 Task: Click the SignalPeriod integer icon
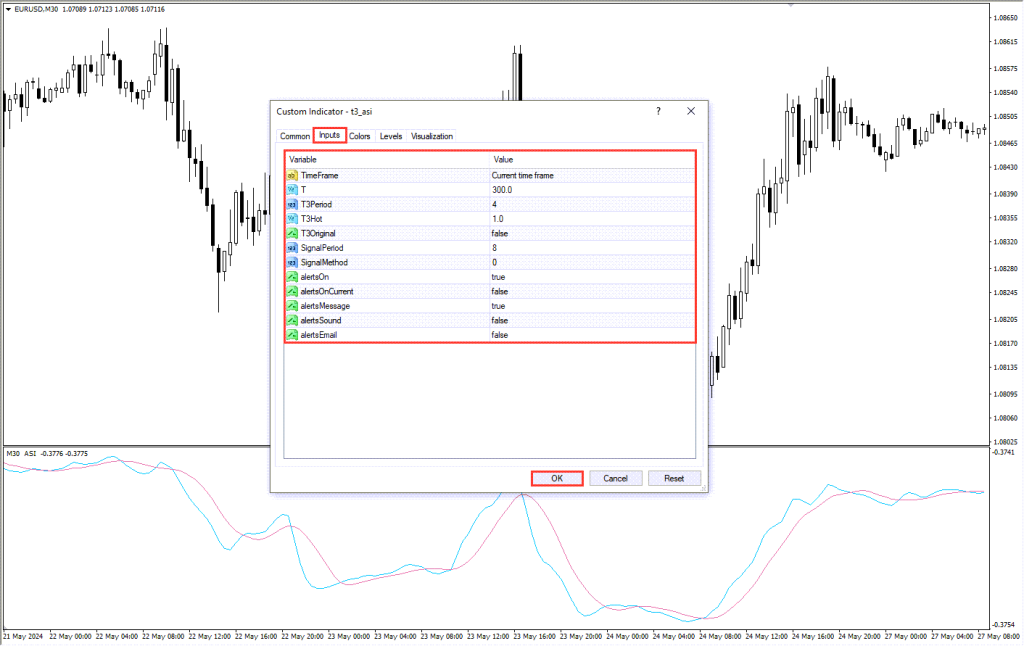[x=292, y=248]
